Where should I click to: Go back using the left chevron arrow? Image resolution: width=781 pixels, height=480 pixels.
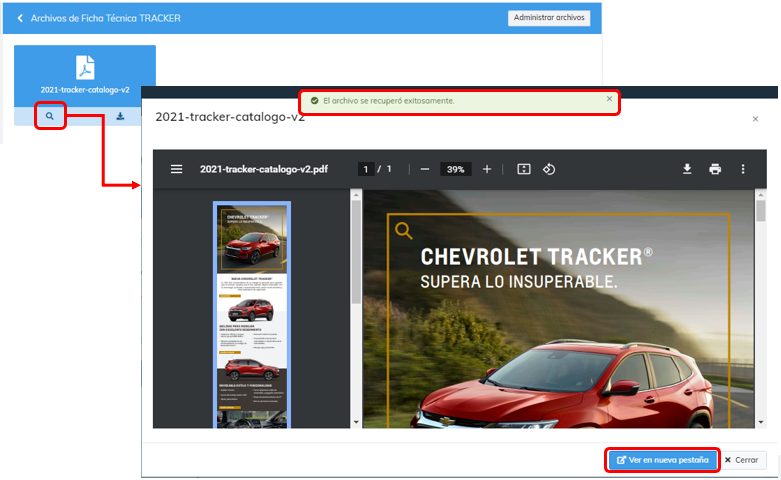pyautogui.click(x=19, y=18)
